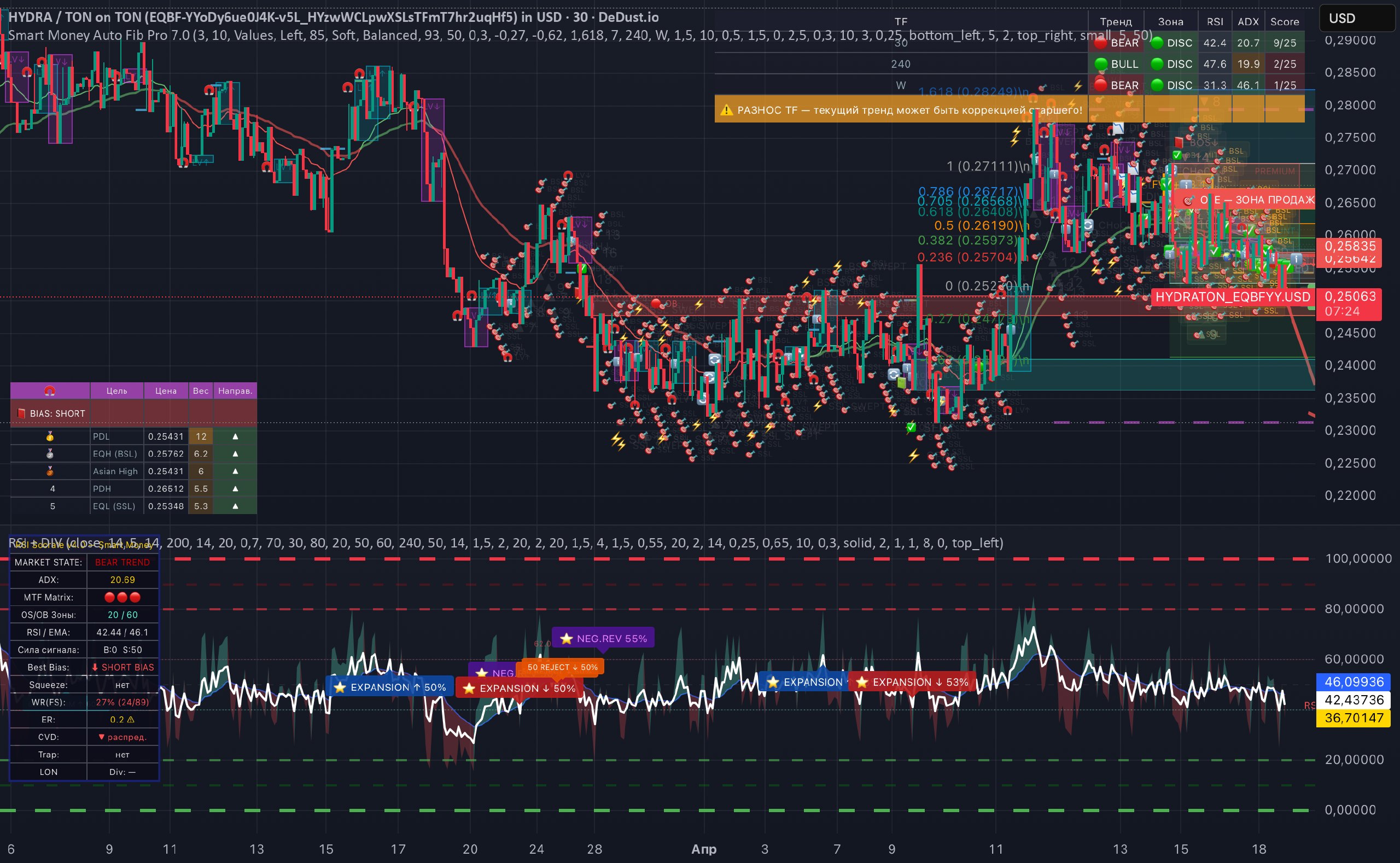Click the warning triangle in the orange РАЗНОС TF banner
The width and height of the screenshot is (1400, 863).
click(727, 109)
